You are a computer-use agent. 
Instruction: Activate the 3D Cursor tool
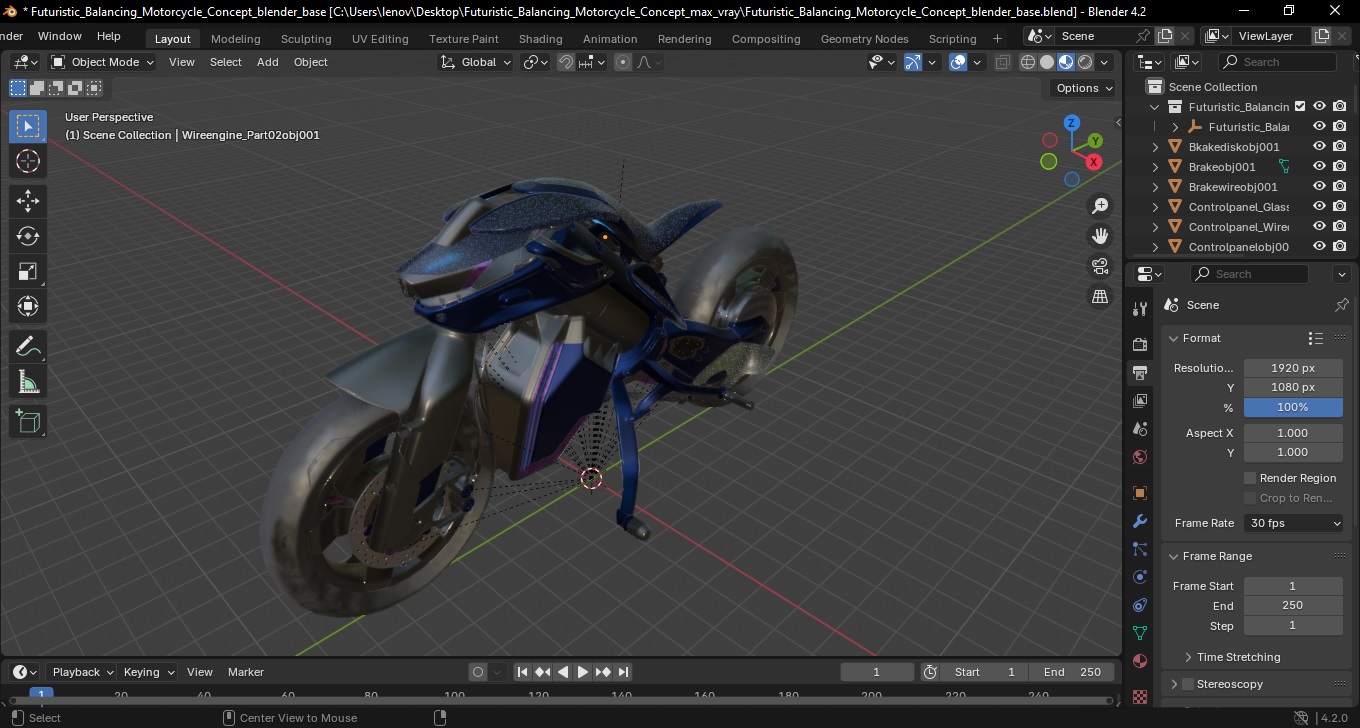(x=28, y=161)
